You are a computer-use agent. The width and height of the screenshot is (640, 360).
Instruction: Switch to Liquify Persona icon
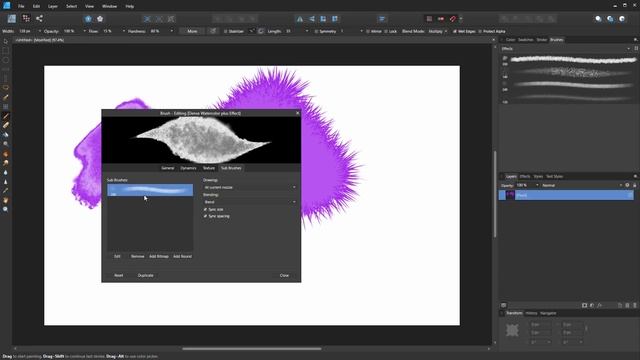[26, 18]
